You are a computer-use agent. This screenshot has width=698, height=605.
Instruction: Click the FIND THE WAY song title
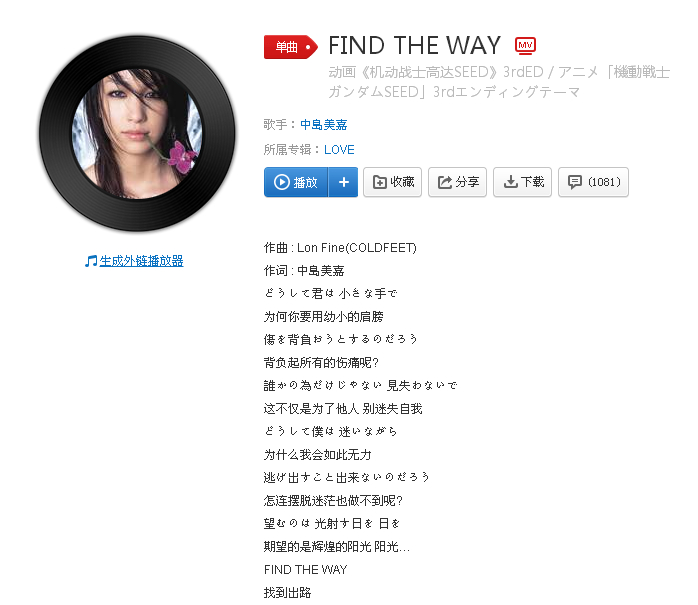414,45
